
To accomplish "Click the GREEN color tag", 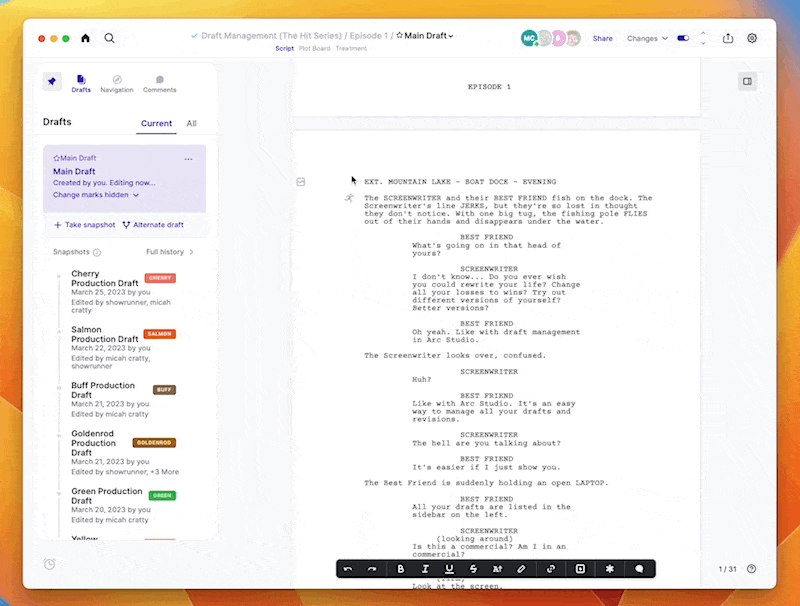I will click(x=162, y=496).
